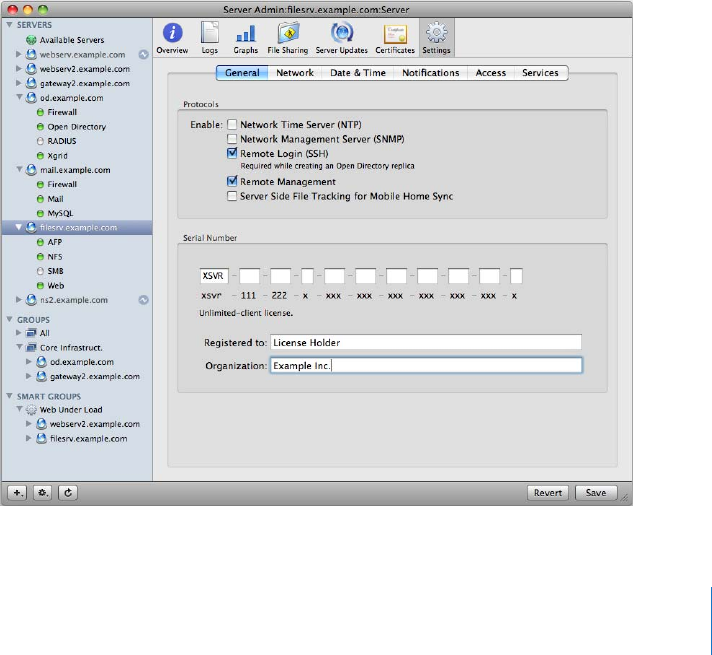Collapse the GROUPS section
The width and height of the screenshot is (712, 655).
pyautogui.click(x=10, y=319)
